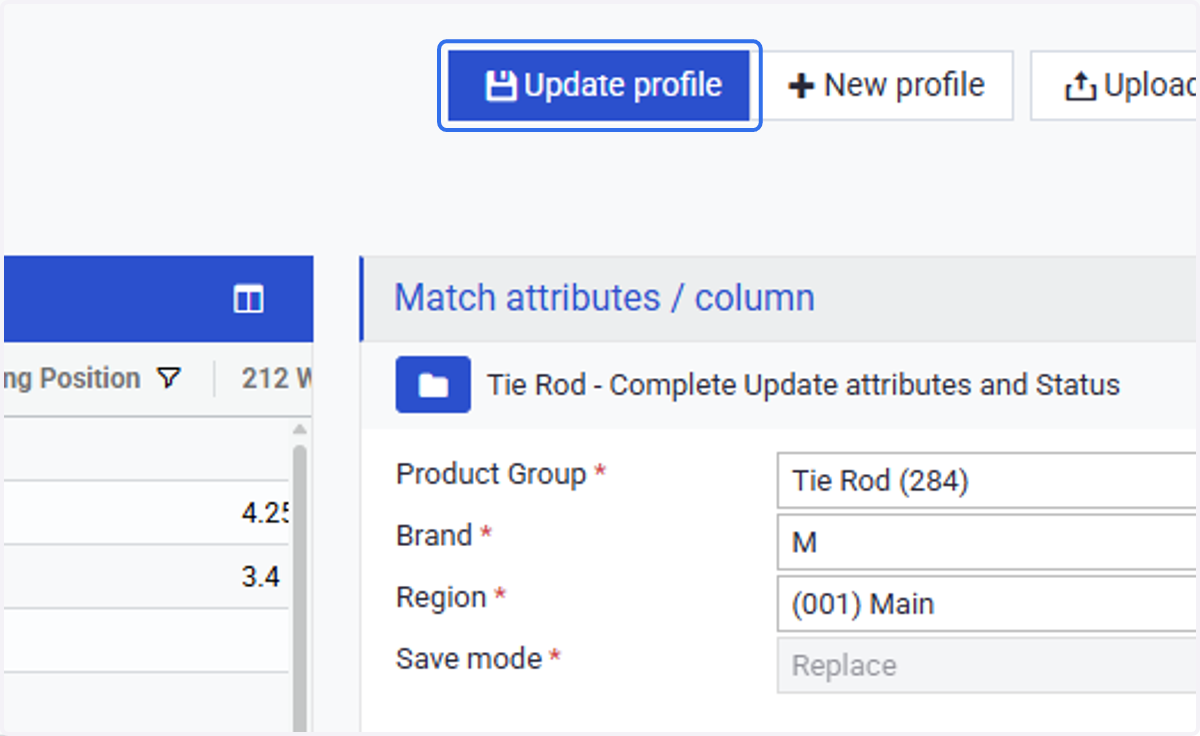
Task: Open Product Group field Tie Rod (284)
Action: pyautogui.click(x=988, y=481)
